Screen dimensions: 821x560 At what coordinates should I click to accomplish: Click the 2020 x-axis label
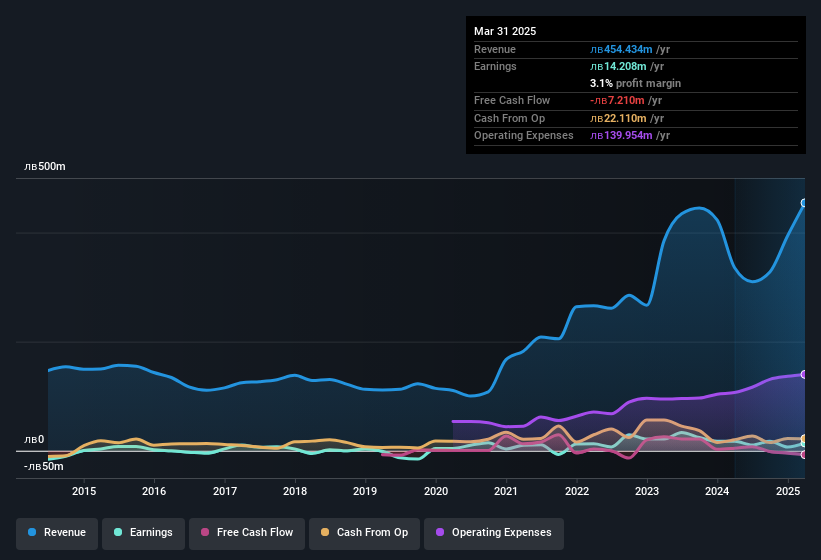click(x=436, y=491)
